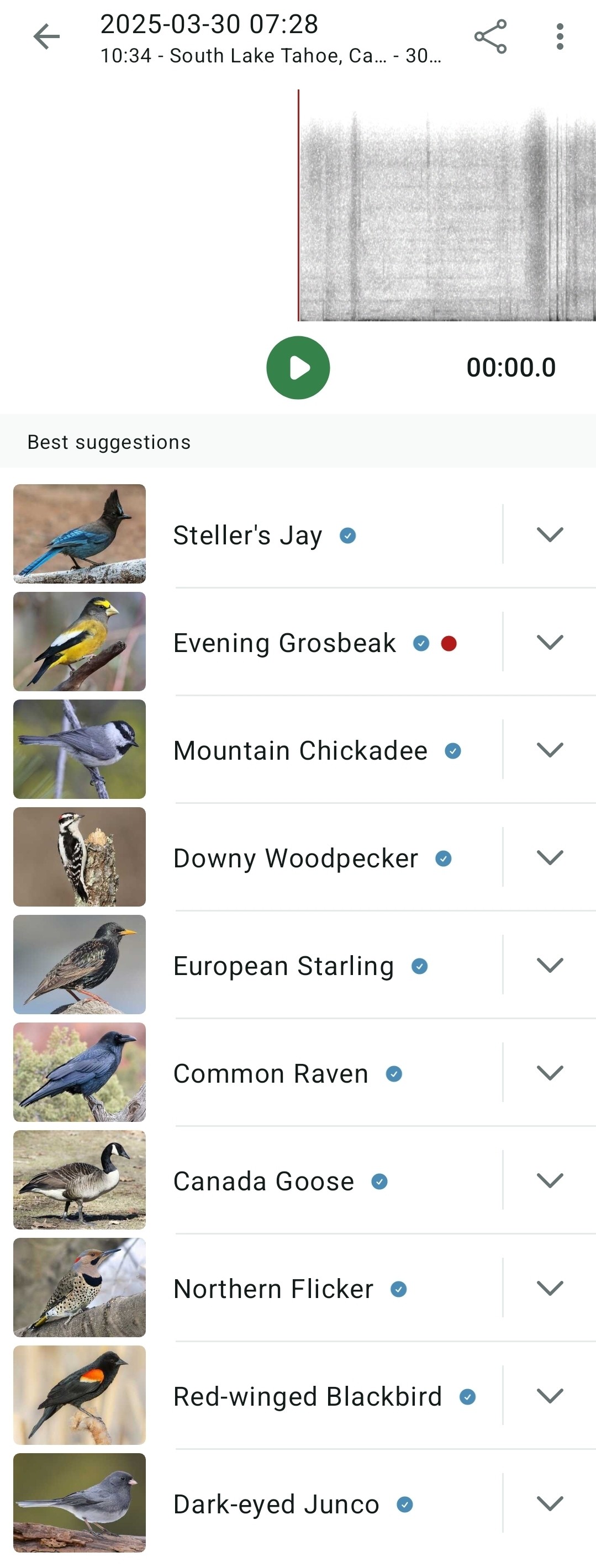This screenshot has width=596, height=1568.
Task: Tap the recording title 2025-03-30 07:28
Action: click(209, 24)
